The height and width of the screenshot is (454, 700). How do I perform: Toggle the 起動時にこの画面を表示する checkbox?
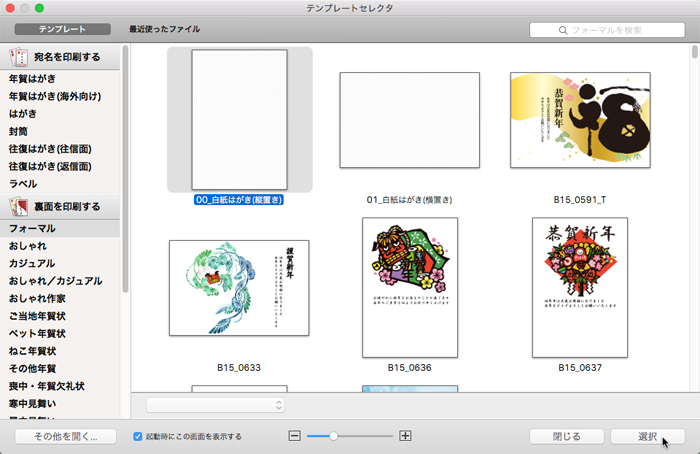click(139, 437)
